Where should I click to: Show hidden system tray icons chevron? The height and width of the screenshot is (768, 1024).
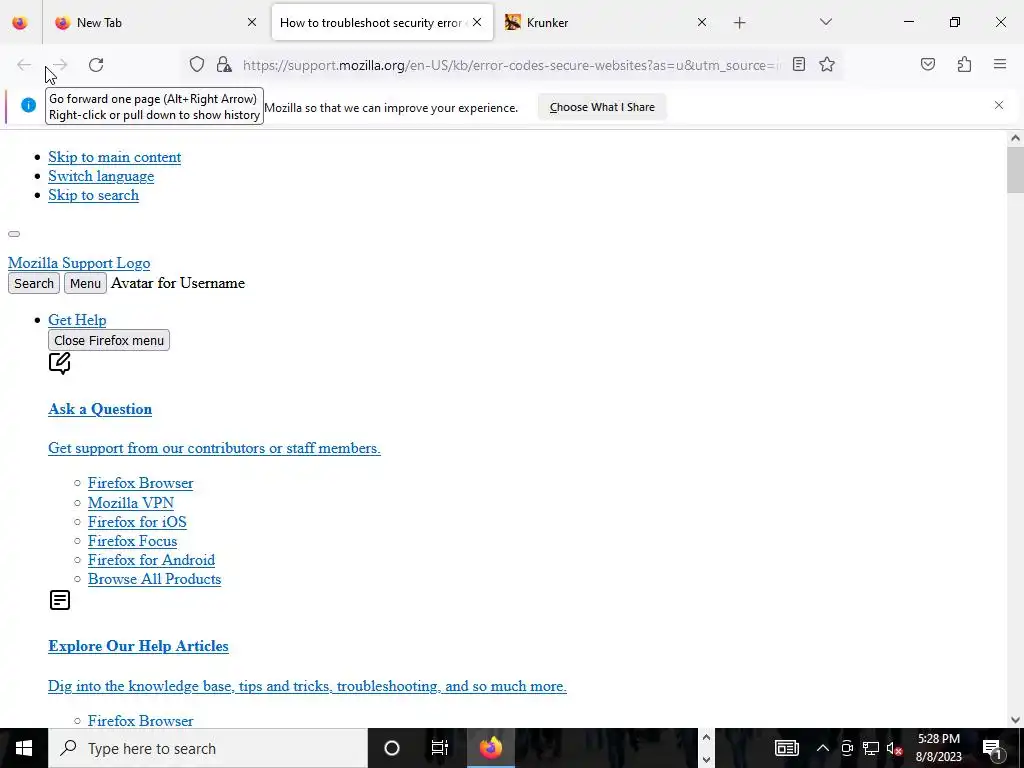pyautogui.click(x=823, y=748)
